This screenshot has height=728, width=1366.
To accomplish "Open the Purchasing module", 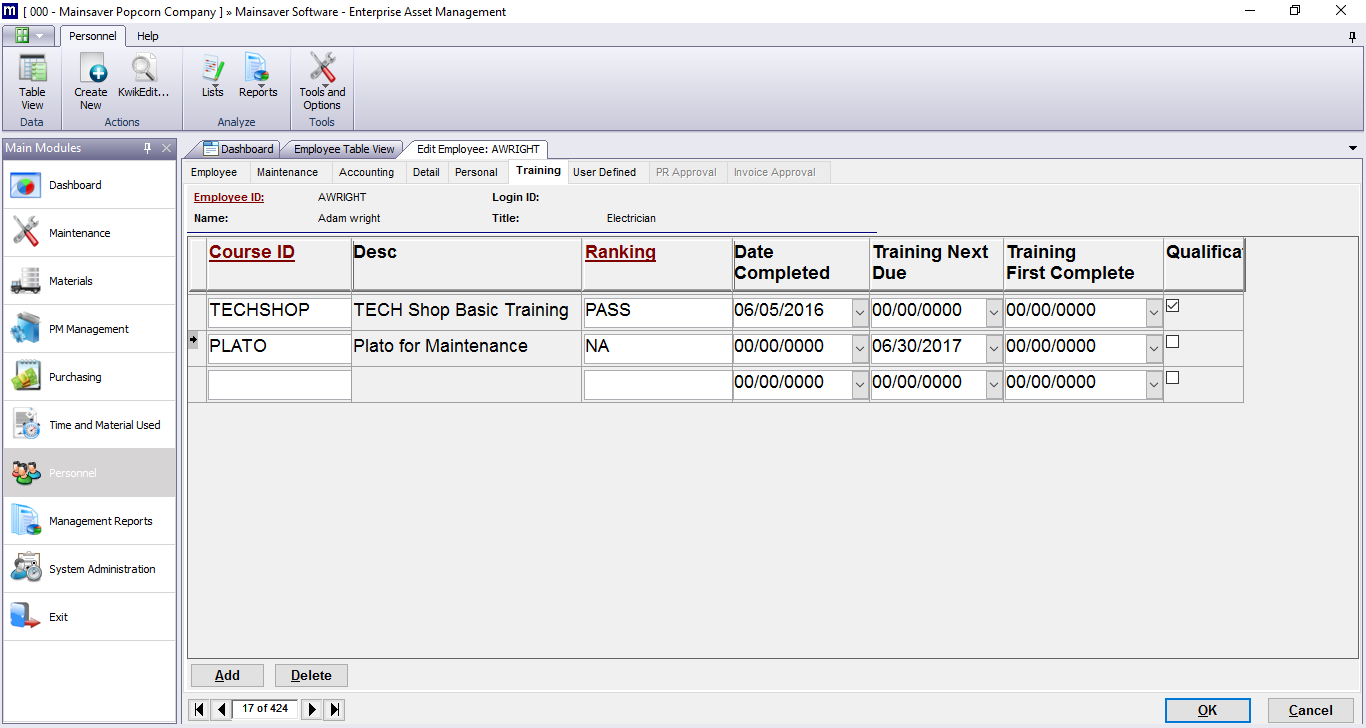I will coord(88,376).
